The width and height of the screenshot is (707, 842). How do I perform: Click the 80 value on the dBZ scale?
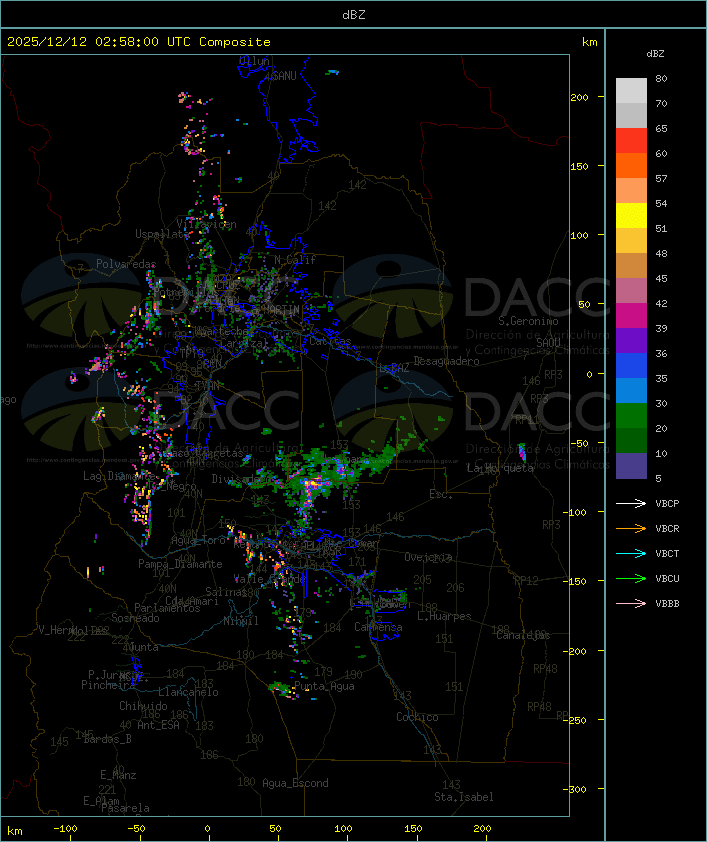coord(661,78)
